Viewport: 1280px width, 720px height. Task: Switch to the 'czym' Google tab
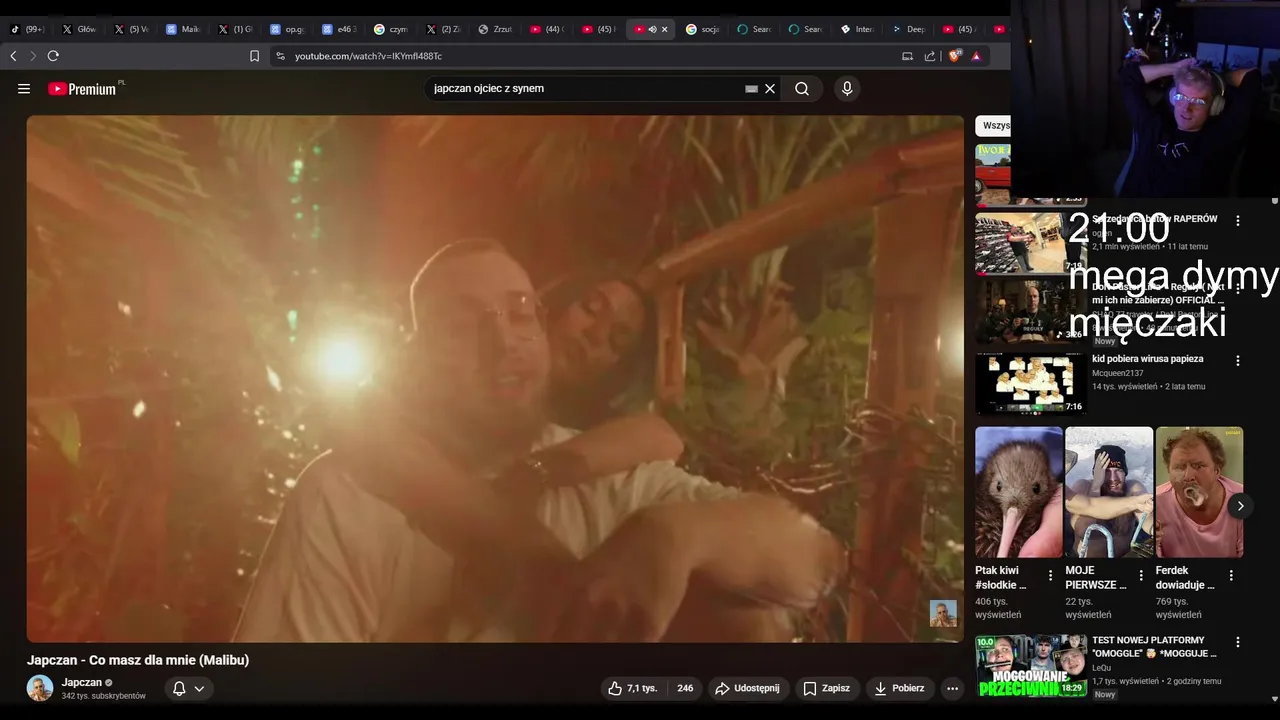pyautogui.click(x=391, y=29)
